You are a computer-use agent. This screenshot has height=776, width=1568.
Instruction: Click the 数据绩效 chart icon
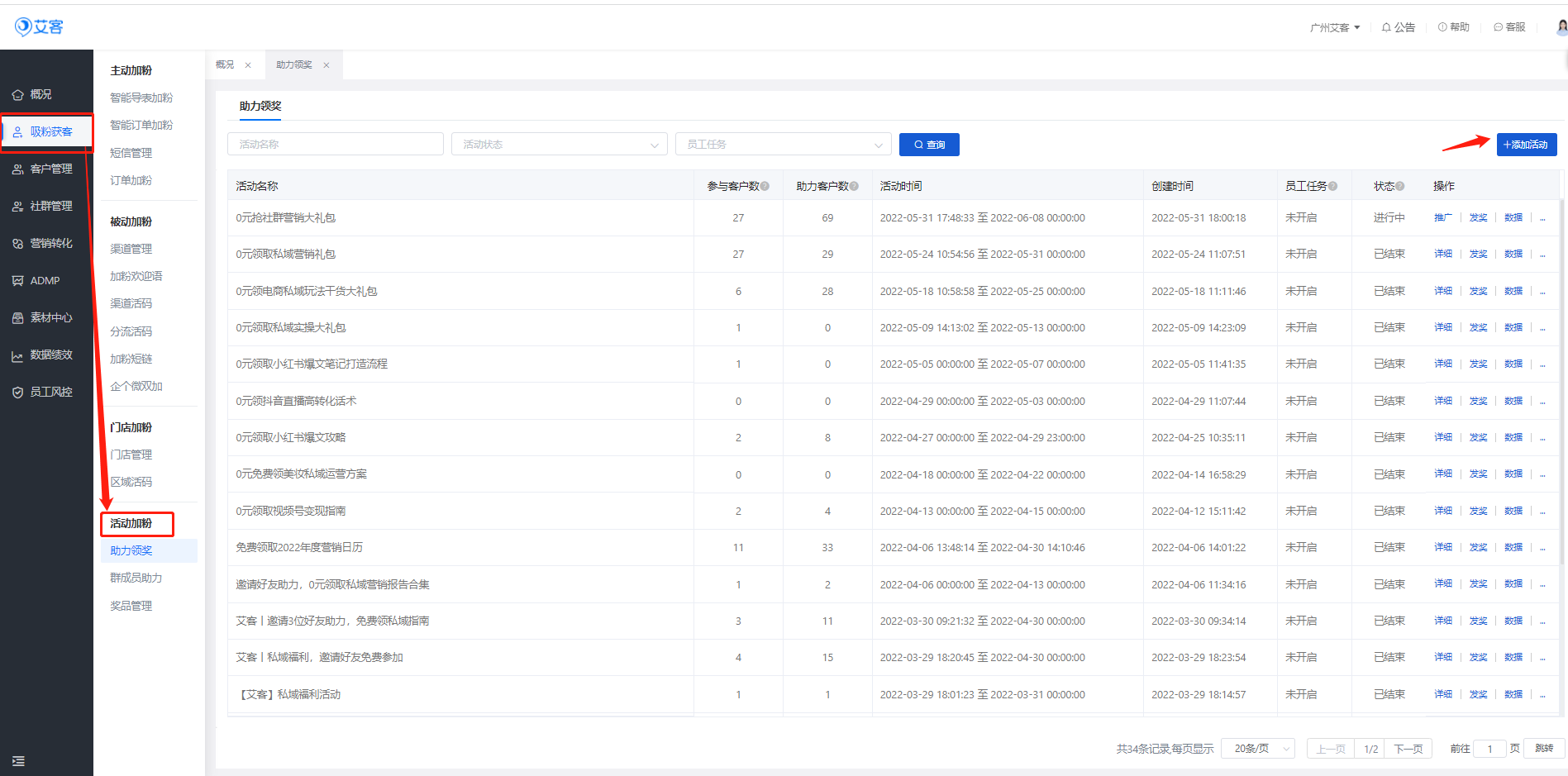[17, 355]
